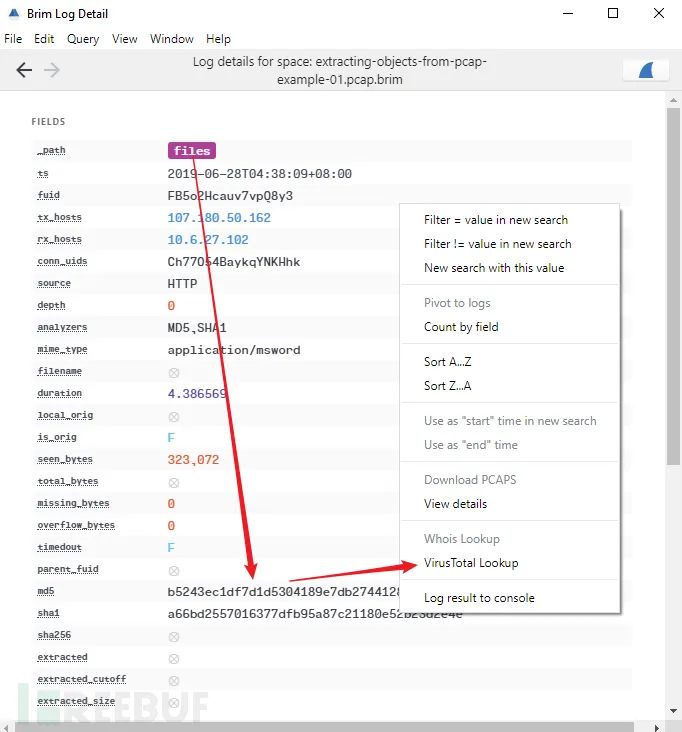Click the timedout value F

point(171,548)
